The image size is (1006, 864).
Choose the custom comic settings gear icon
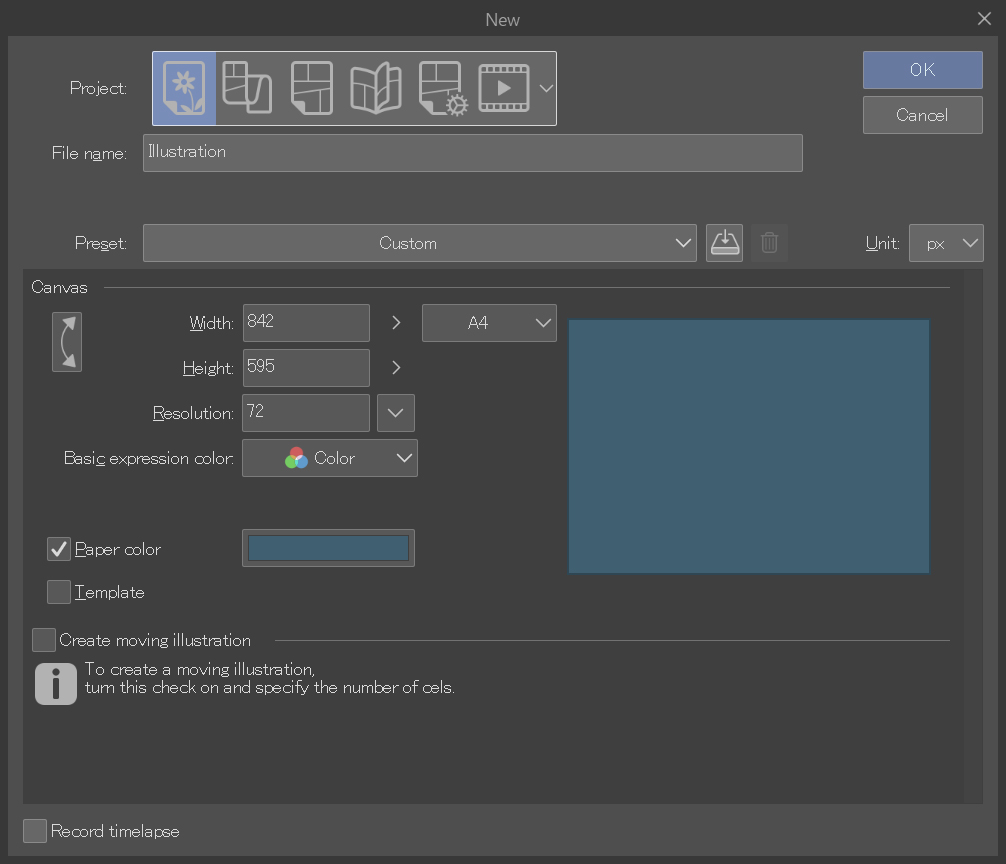click(x=443, y=88)
